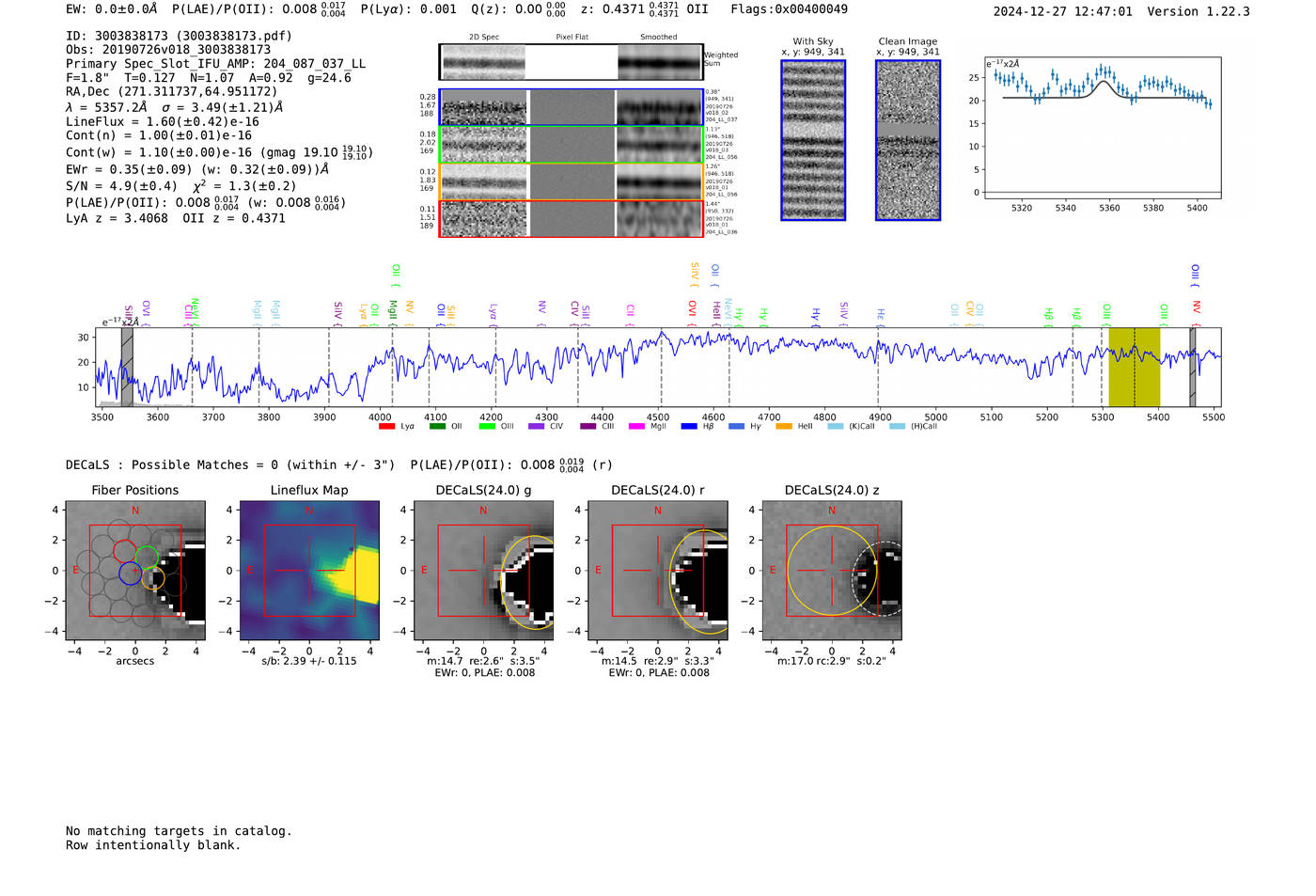Click the Cont(w) gmag 19.10 line
Image resolution: width=1316 pixels, height=896 pixels.
pyautogui.click(x=219, y=152)
